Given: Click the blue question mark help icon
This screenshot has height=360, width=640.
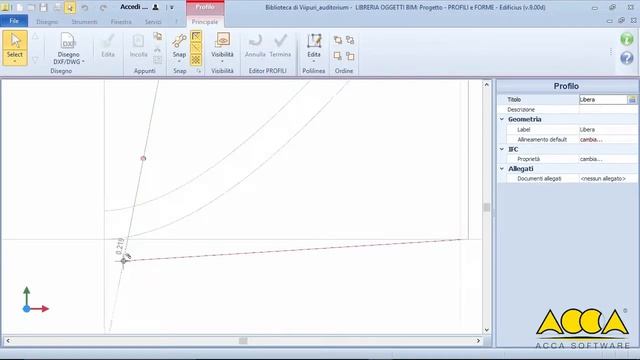Looking at the screenshot, I should point(627,58).
